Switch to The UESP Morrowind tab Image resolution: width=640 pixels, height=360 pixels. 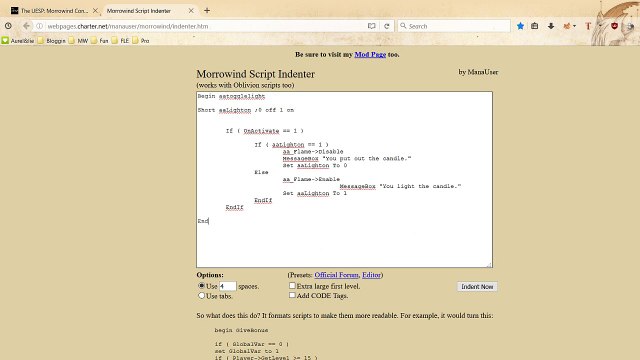coord(54,11)
